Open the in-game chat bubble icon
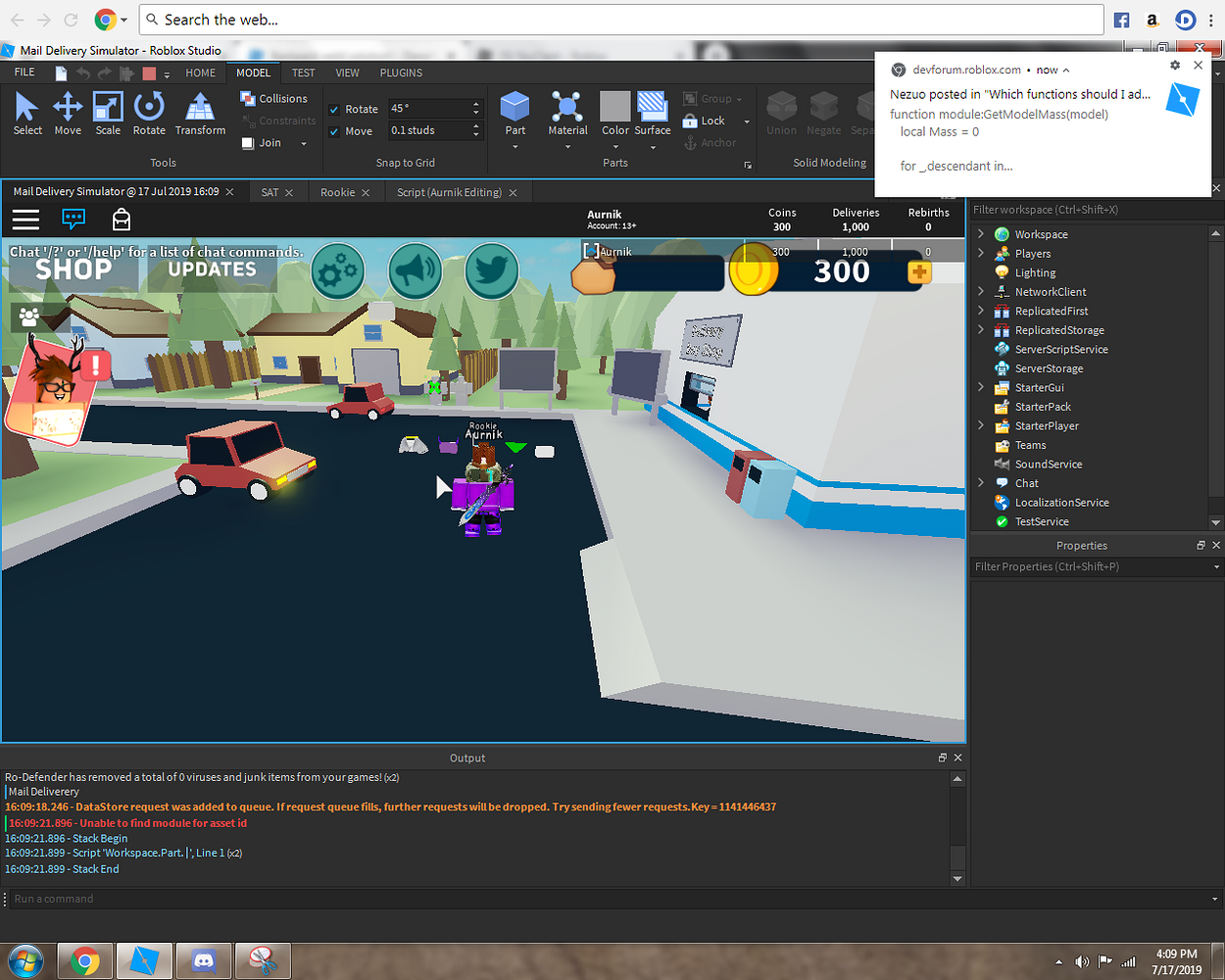This screenshot has height=980, width=1225. coord(73,219)
